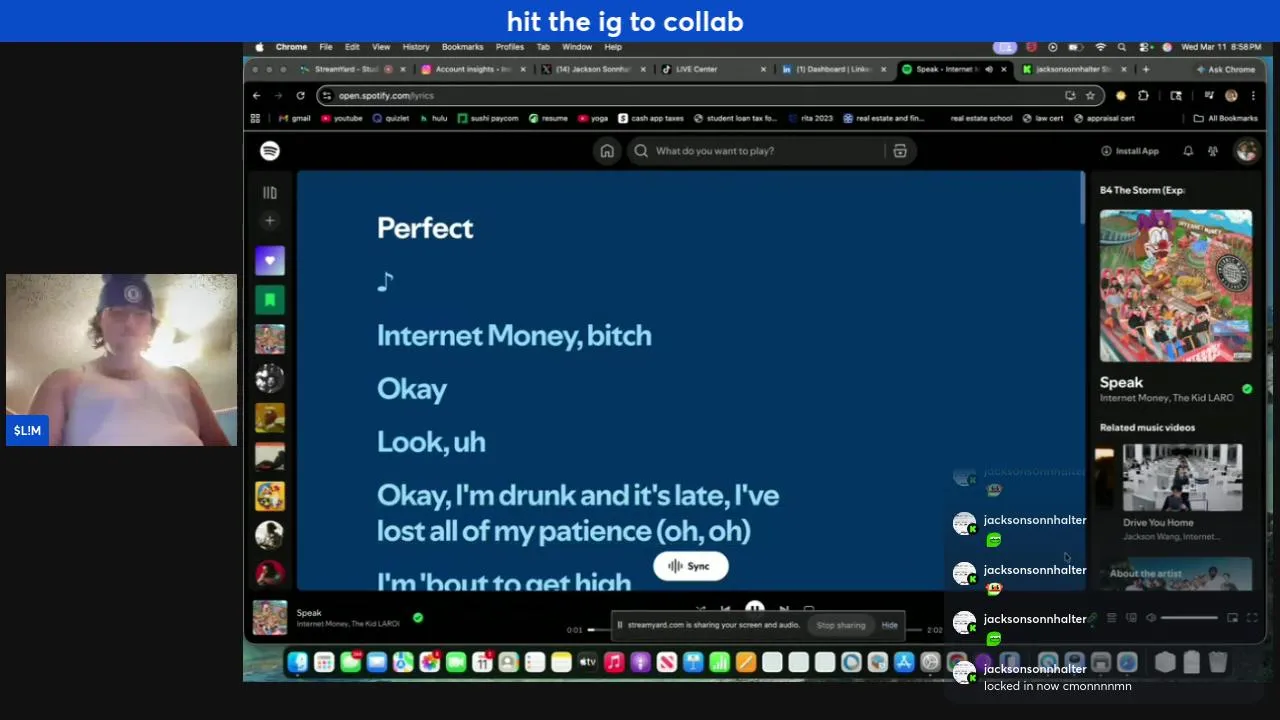Click the Sync lyrics button
The image size is (1280, 720).
tap(691, 567)
